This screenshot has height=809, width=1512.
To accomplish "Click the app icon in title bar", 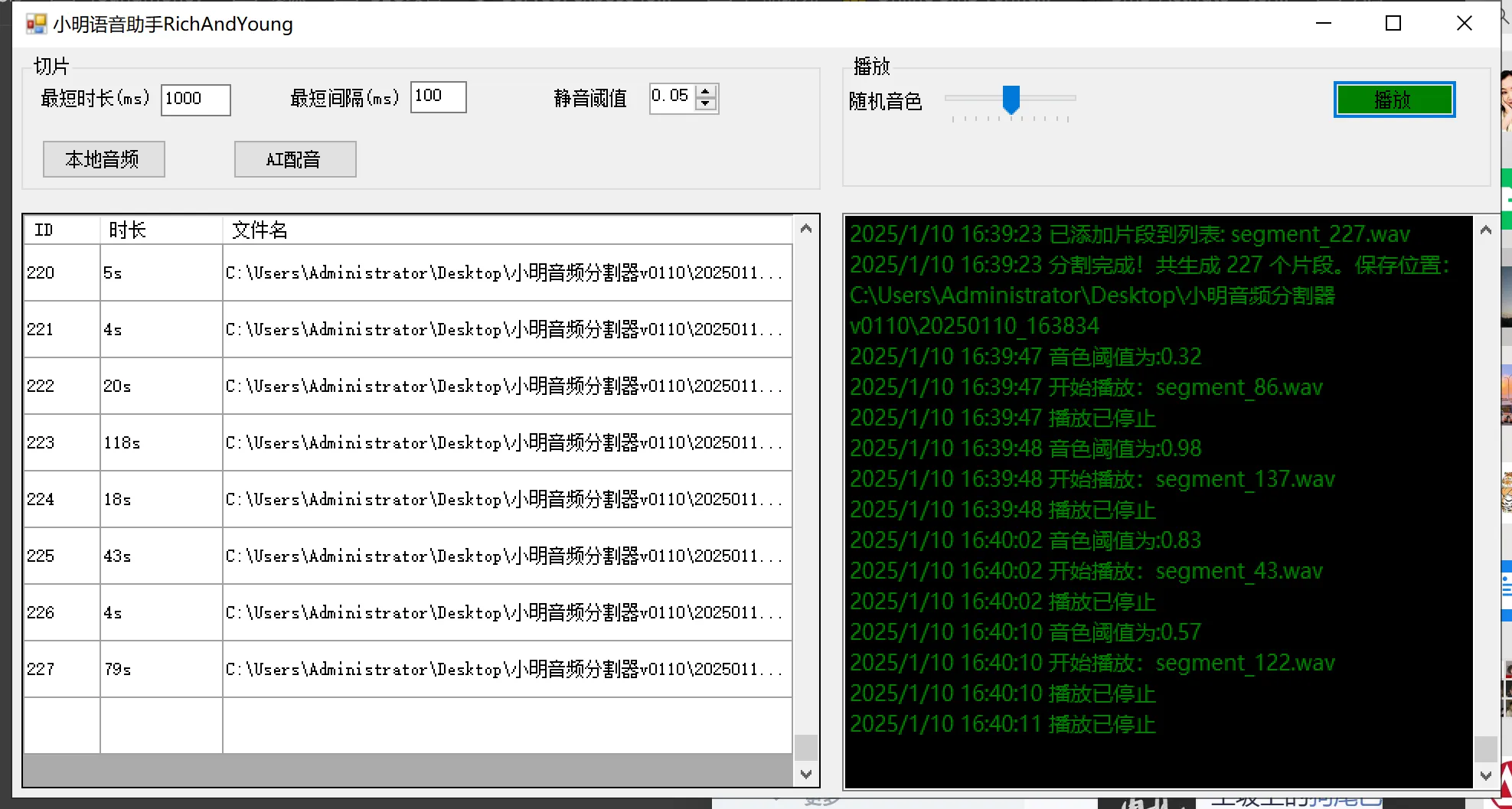I will tap(36, 24).
